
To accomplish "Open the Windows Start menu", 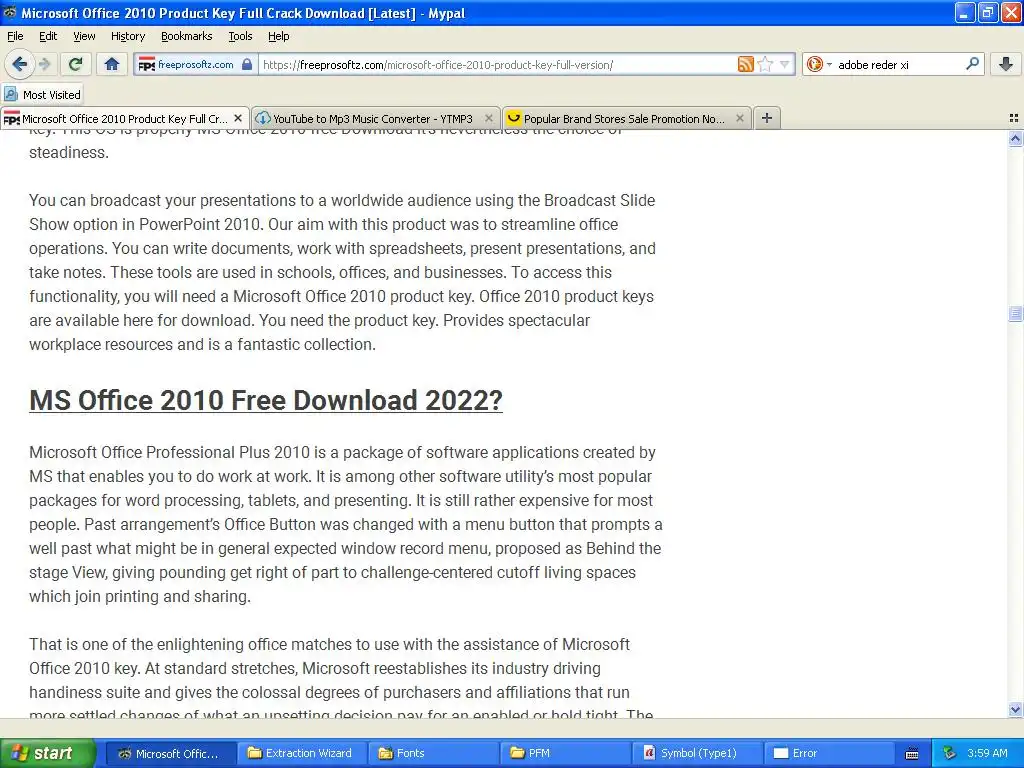I will pyautogui.click(x=48, y=753).
